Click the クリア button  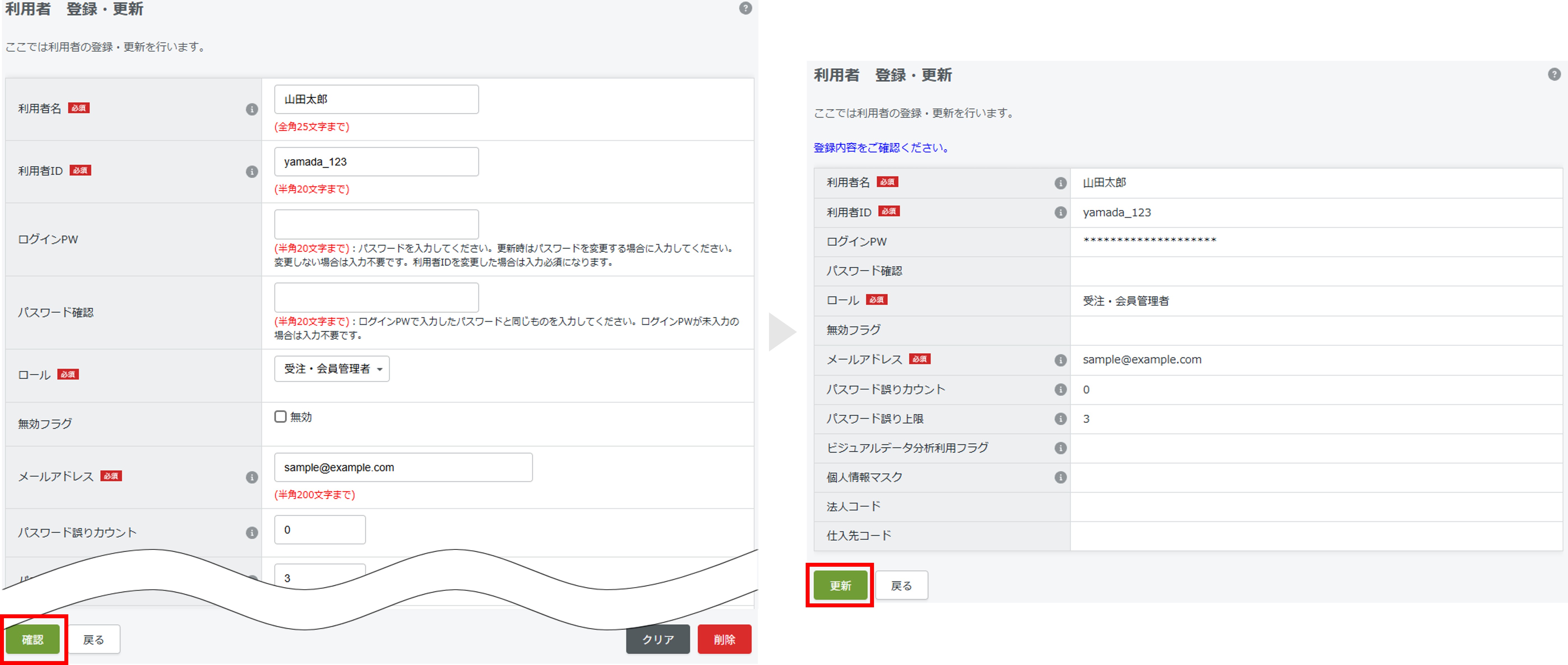(x=658, y=640)
